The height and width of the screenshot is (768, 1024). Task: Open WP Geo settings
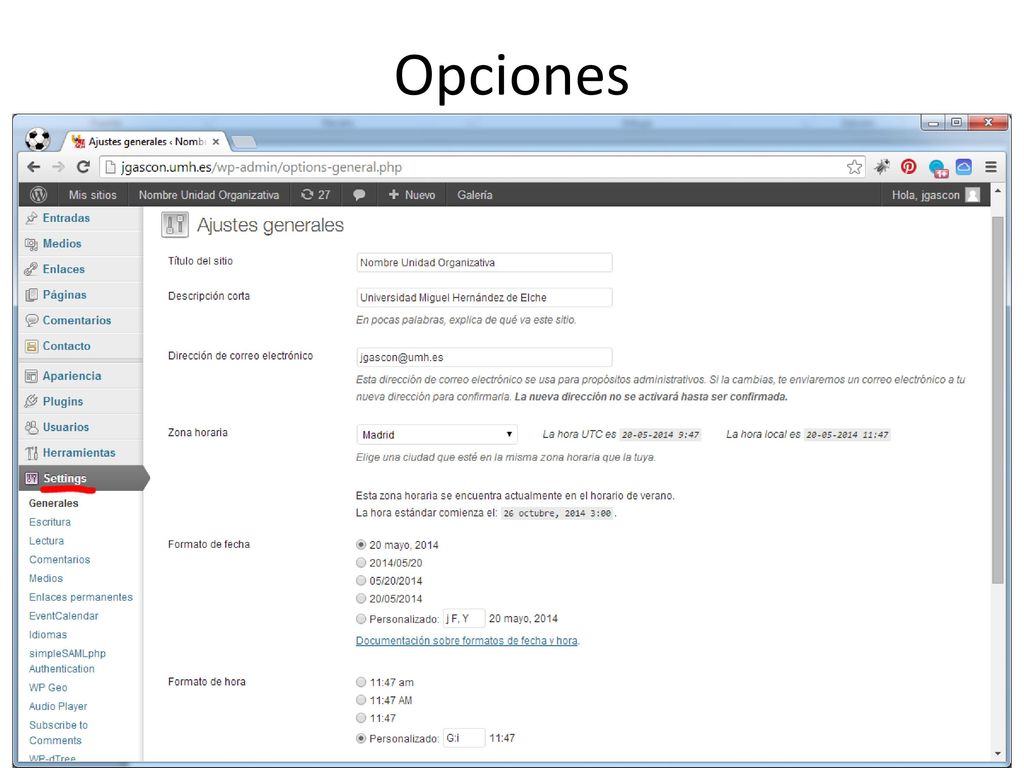click(48, 688)
